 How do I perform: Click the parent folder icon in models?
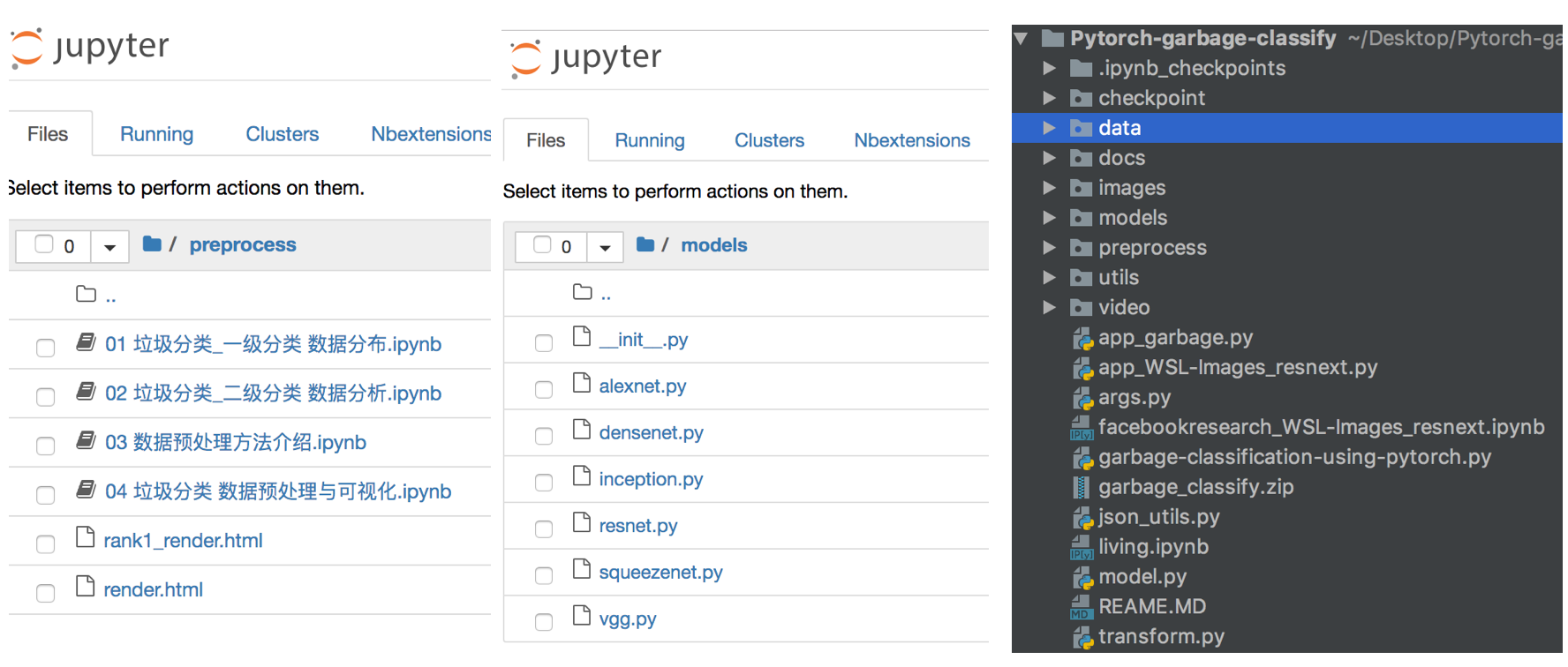(582, 292)
